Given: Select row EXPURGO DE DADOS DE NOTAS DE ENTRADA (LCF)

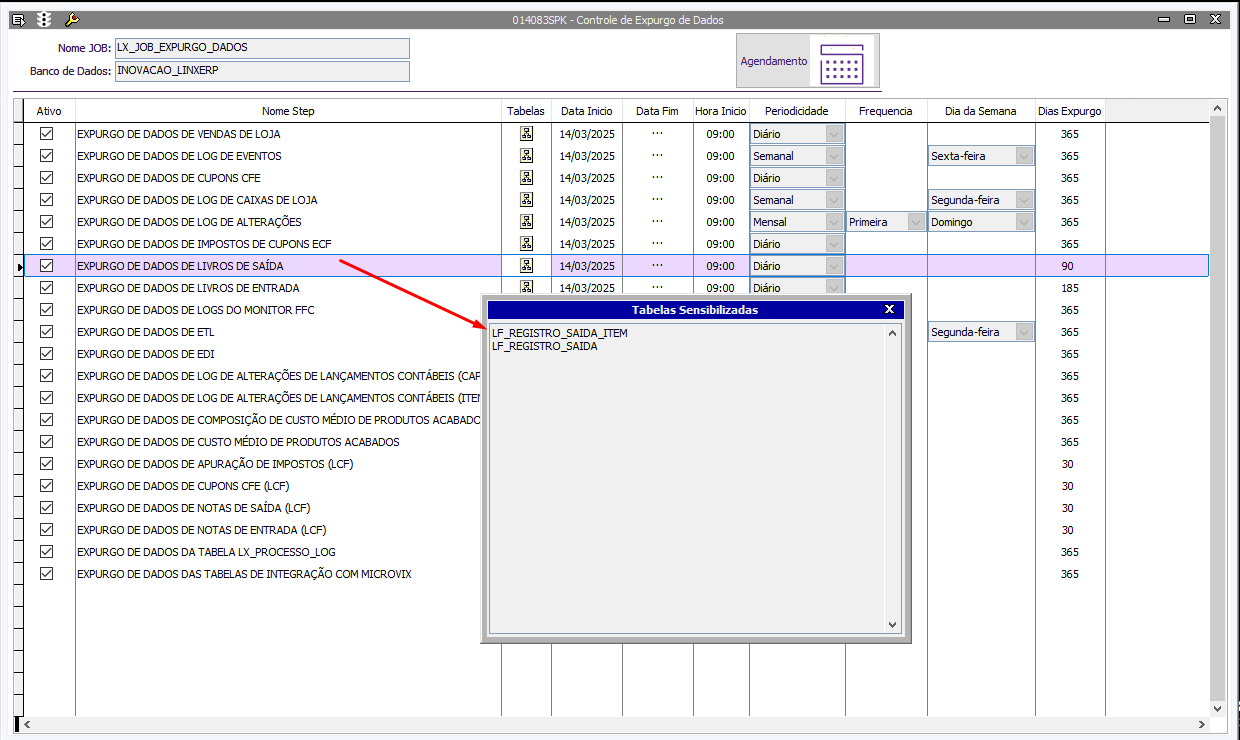Looking at the screenshot, I should [202, 530].
